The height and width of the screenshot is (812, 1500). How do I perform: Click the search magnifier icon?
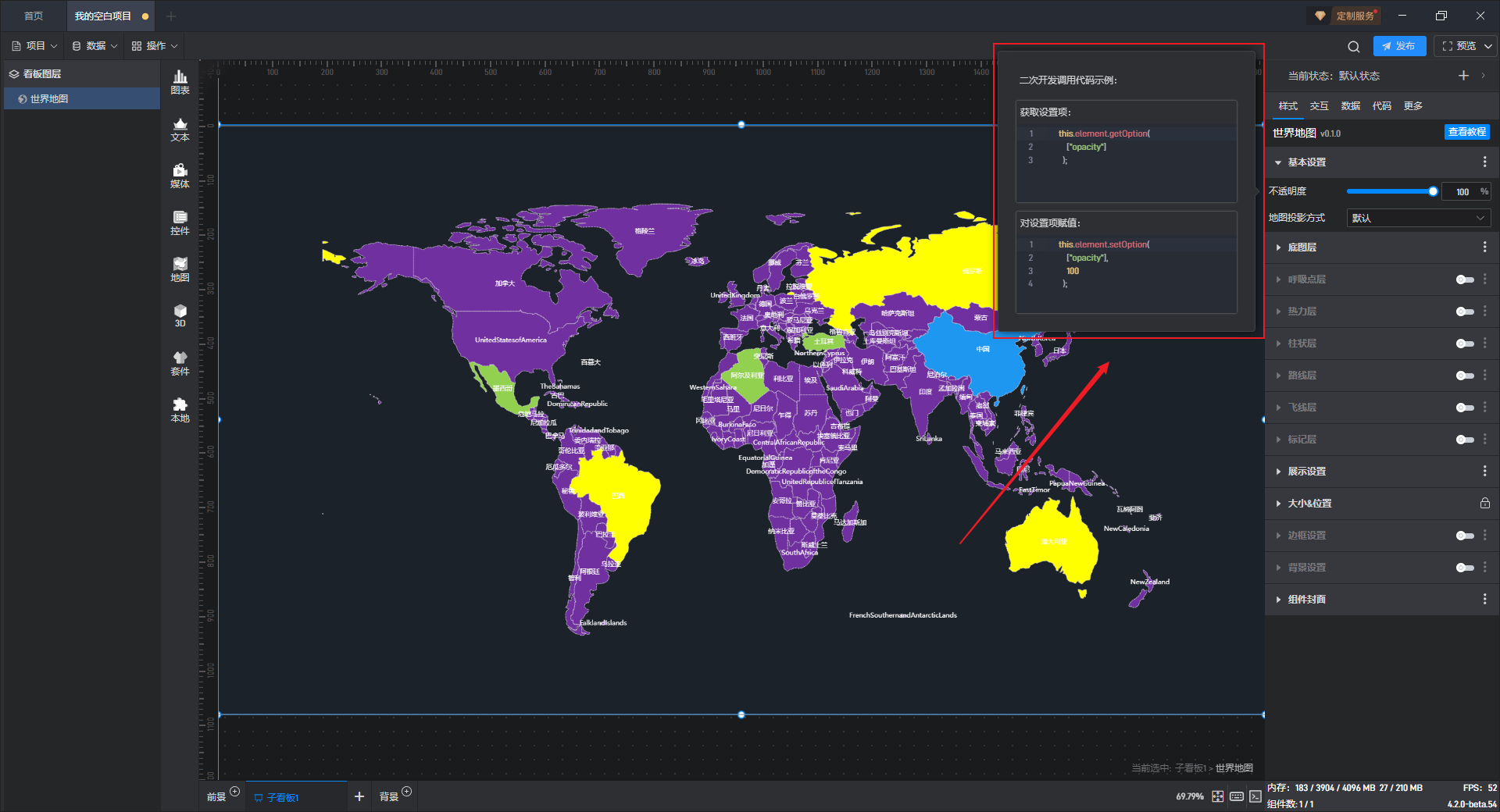[x=1353, y=46]
